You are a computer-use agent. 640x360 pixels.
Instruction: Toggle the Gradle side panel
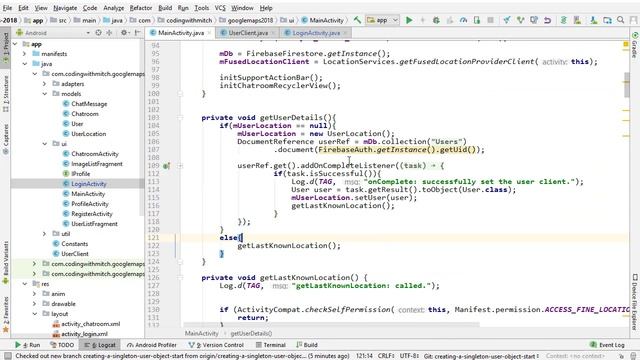point(635,45)
